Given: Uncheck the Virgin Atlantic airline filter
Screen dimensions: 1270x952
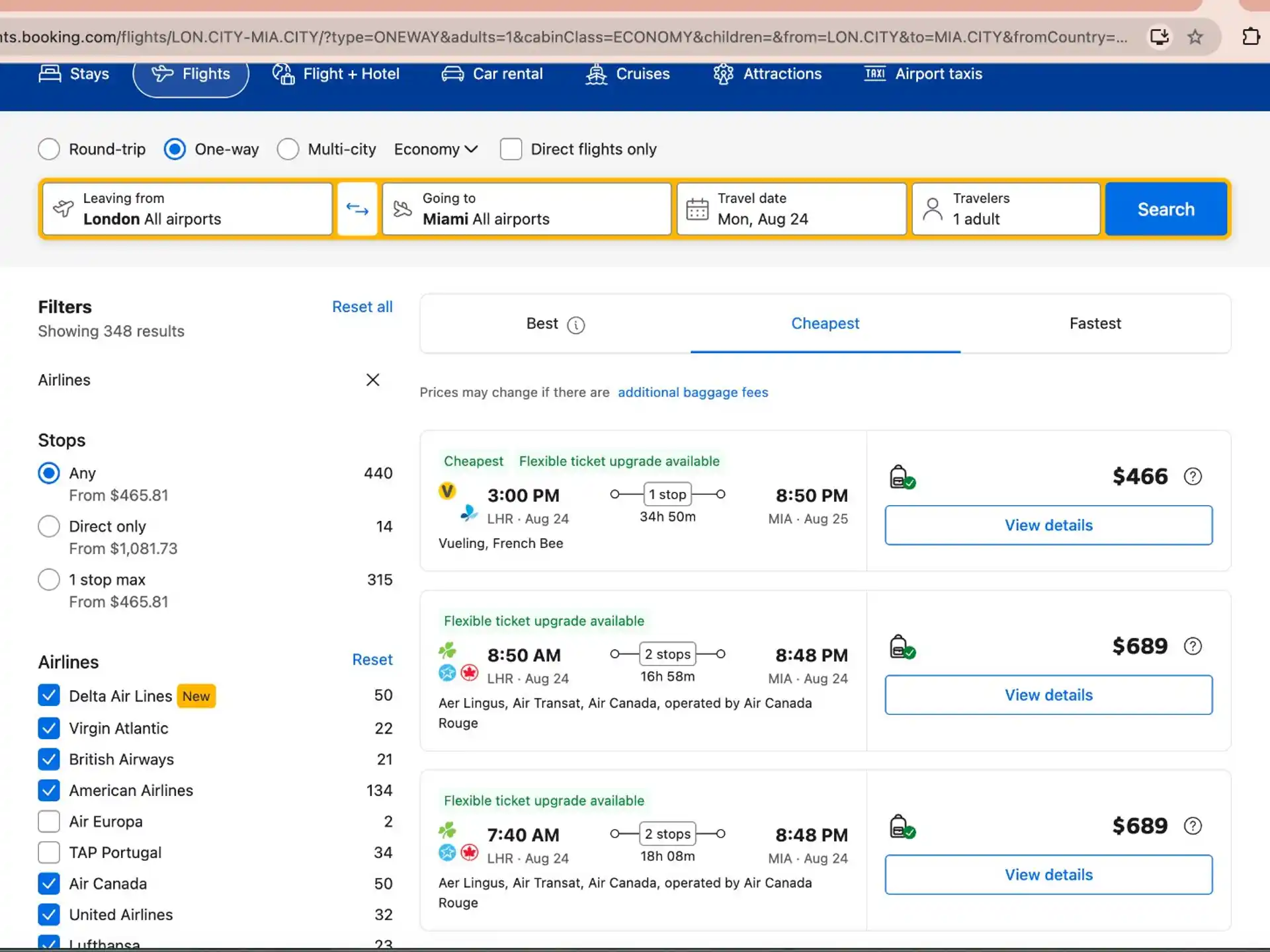Looking at the screenshot, I should pyautogui.click(x=49, y=729).
